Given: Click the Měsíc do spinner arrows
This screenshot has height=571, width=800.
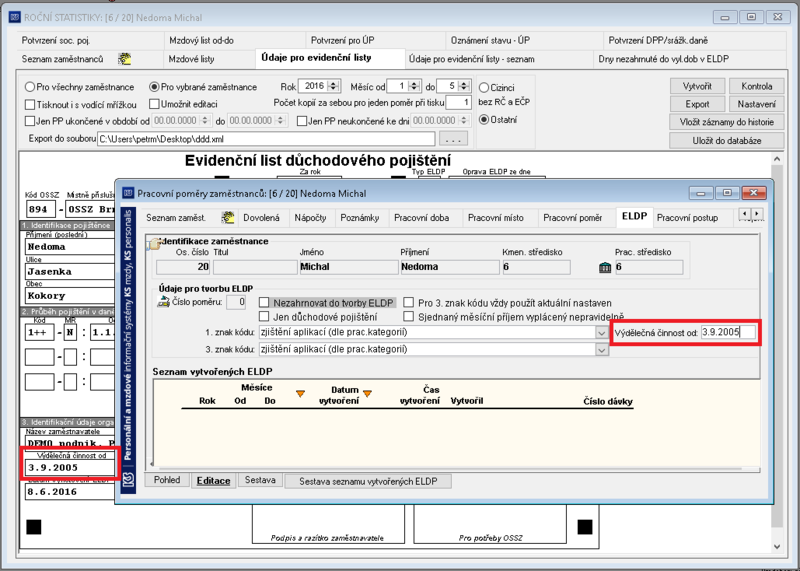Looking at the screenshot, I should point(464,86).
